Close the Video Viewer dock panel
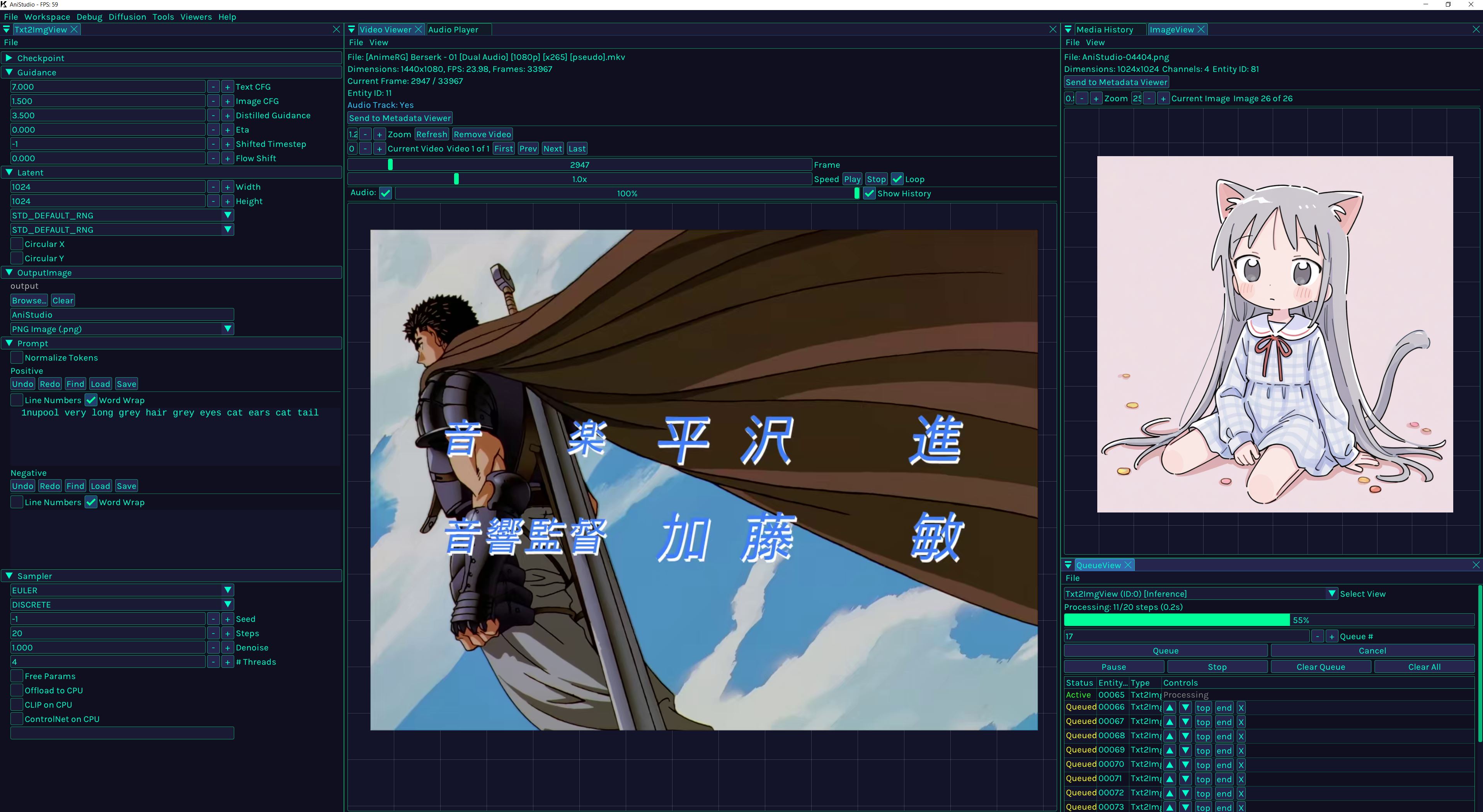This screenshot has width=1483, height=812. coord(1053,29)
